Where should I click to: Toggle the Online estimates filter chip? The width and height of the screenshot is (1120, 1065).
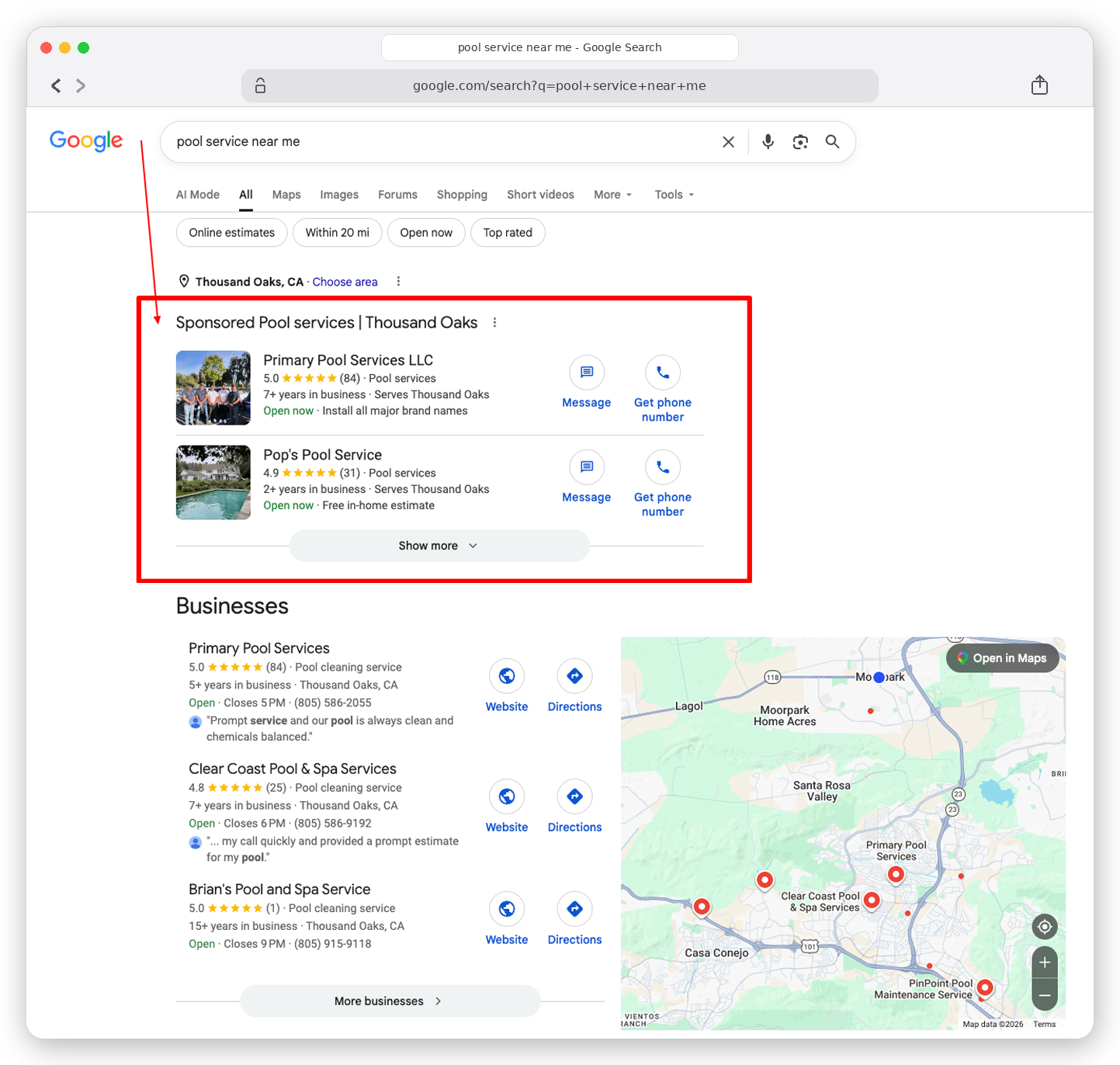pos(232,232)
